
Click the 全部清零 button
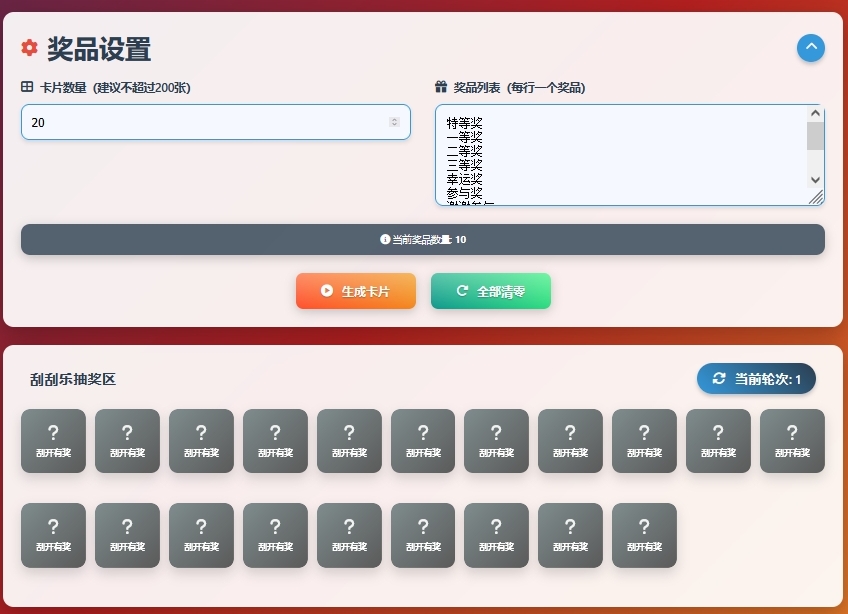[491, 291]
